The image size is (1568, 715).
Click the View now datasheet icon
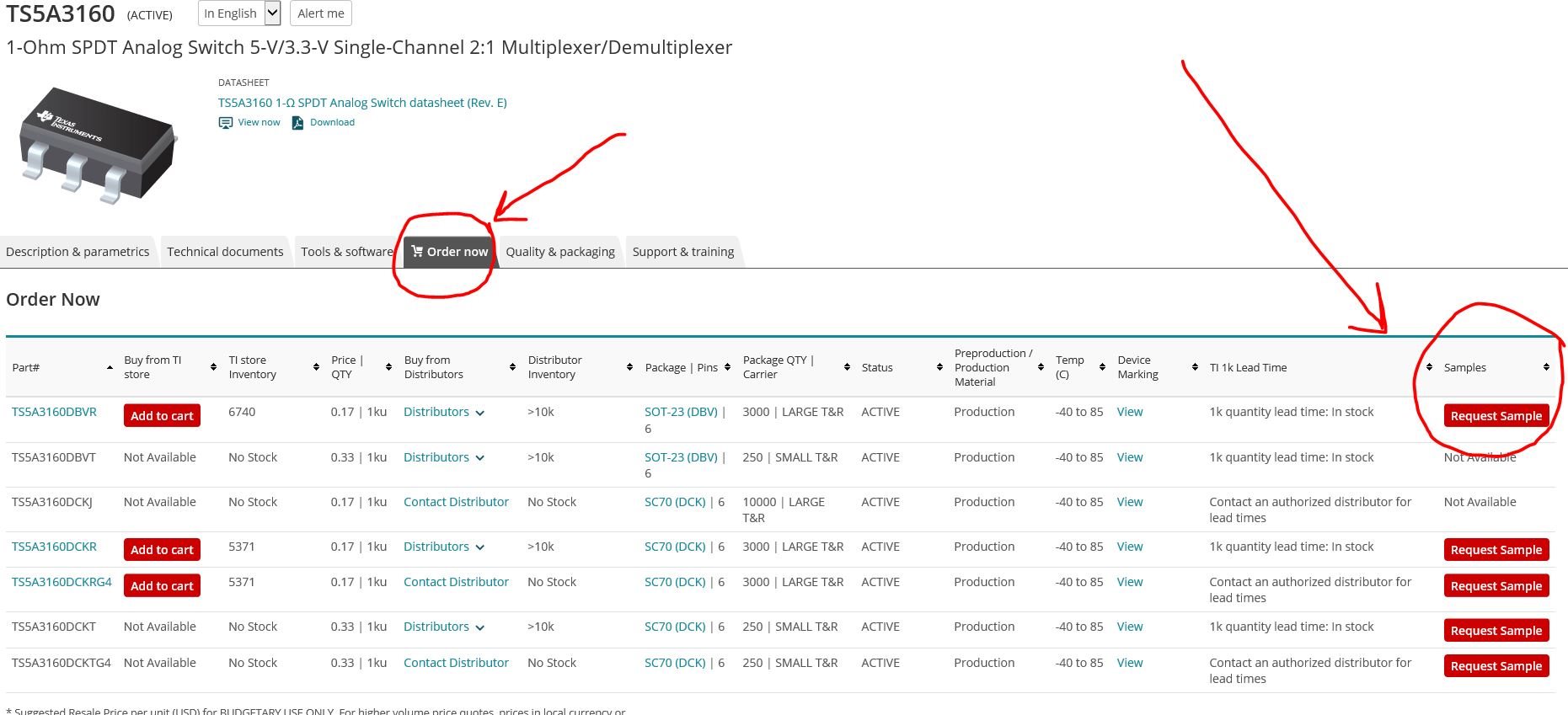coord(225,123)
